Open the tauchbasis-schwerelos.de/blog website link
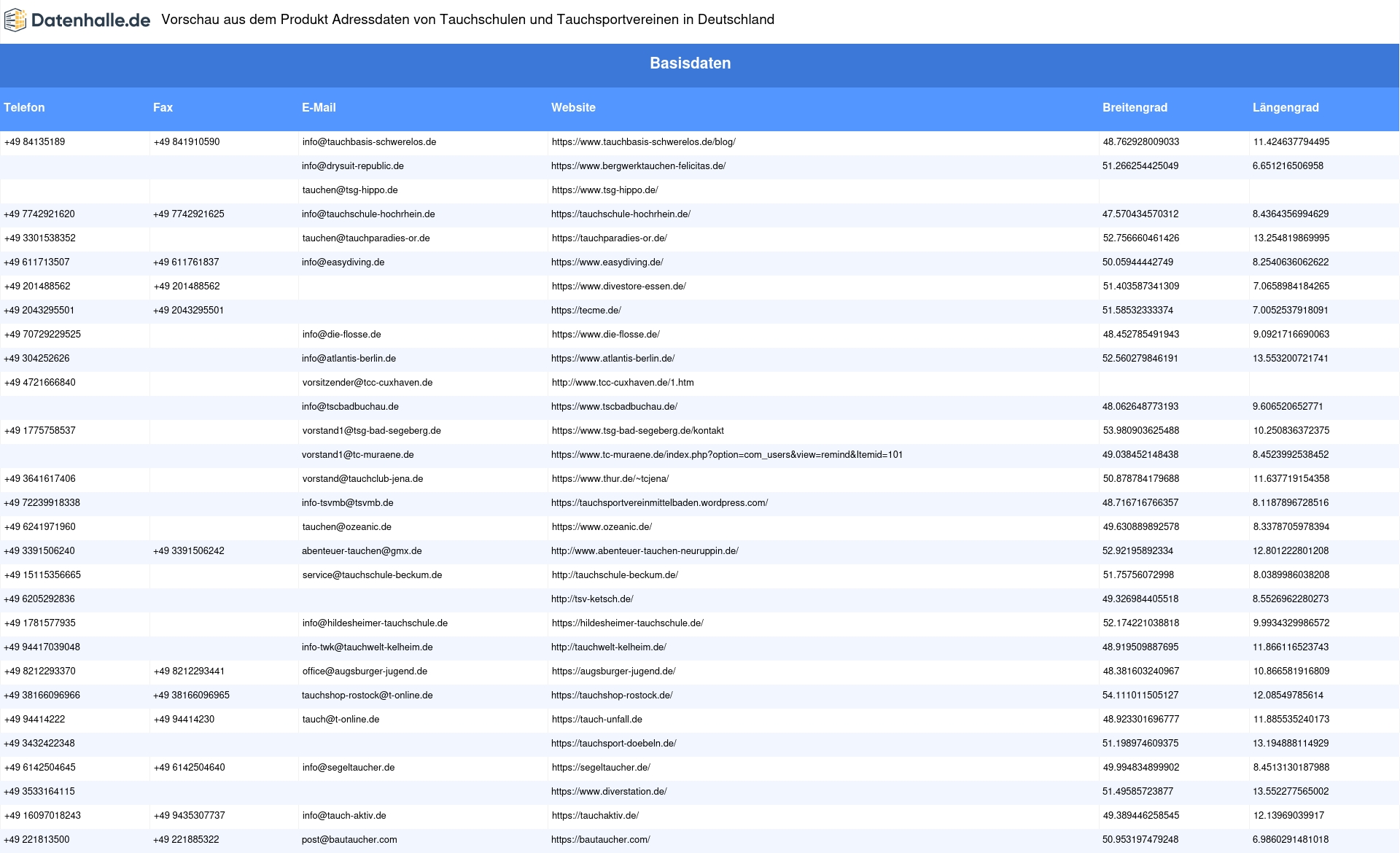 pos(643,142)
